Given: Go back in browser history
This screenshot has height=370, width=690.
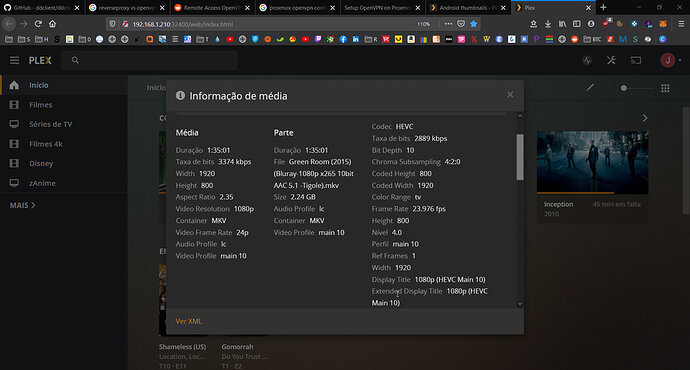Looking at the screenshot, I should pos(9,24).
